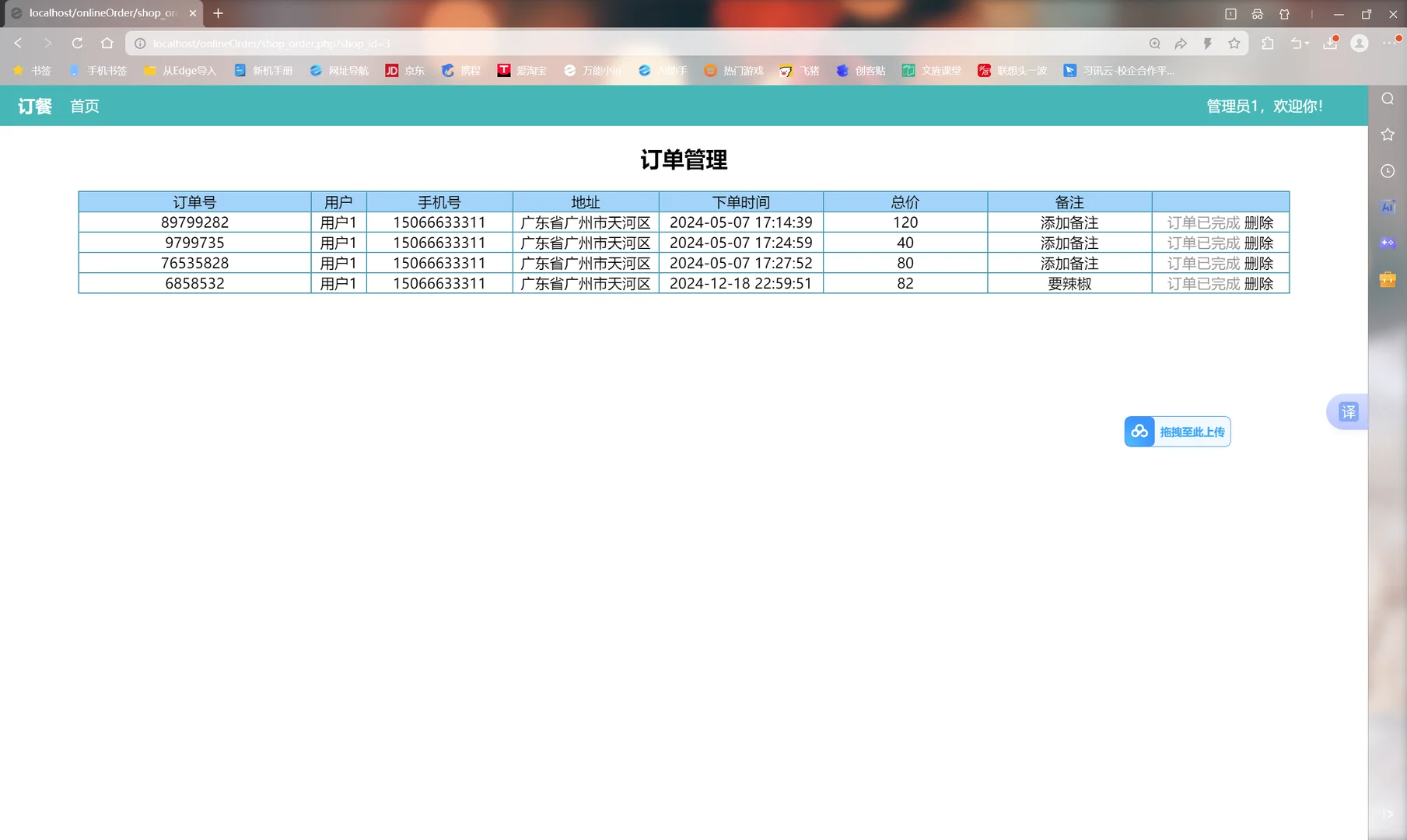Open the browser options menu at top right
1407x840 pixels.
pyautogui.click(x=1391, y=43)
